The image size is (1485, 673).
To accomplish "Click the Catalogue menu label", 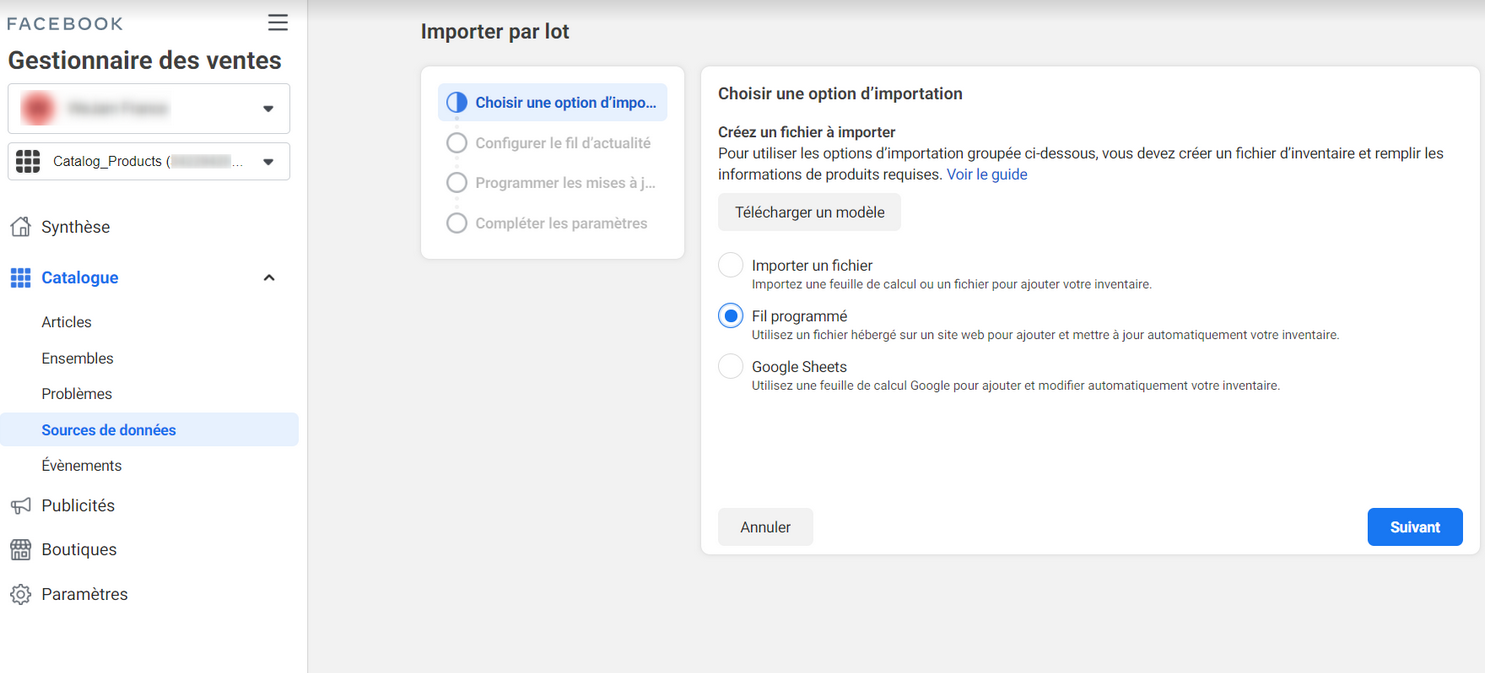I will click(x=80, y=278).
